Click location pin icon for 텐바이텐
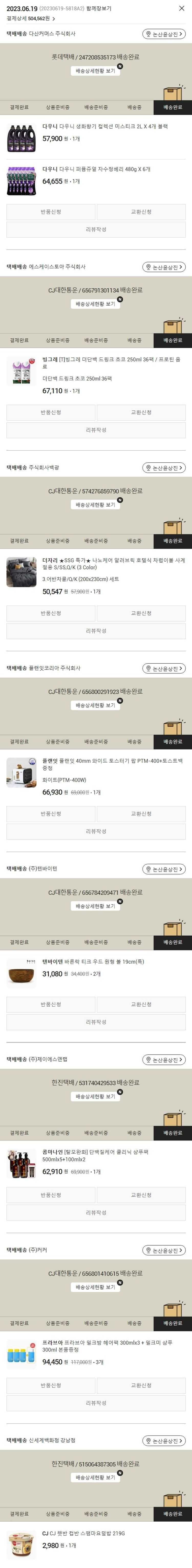The width and height of the screenshot is (192, 1568). (x=148, y=869)
